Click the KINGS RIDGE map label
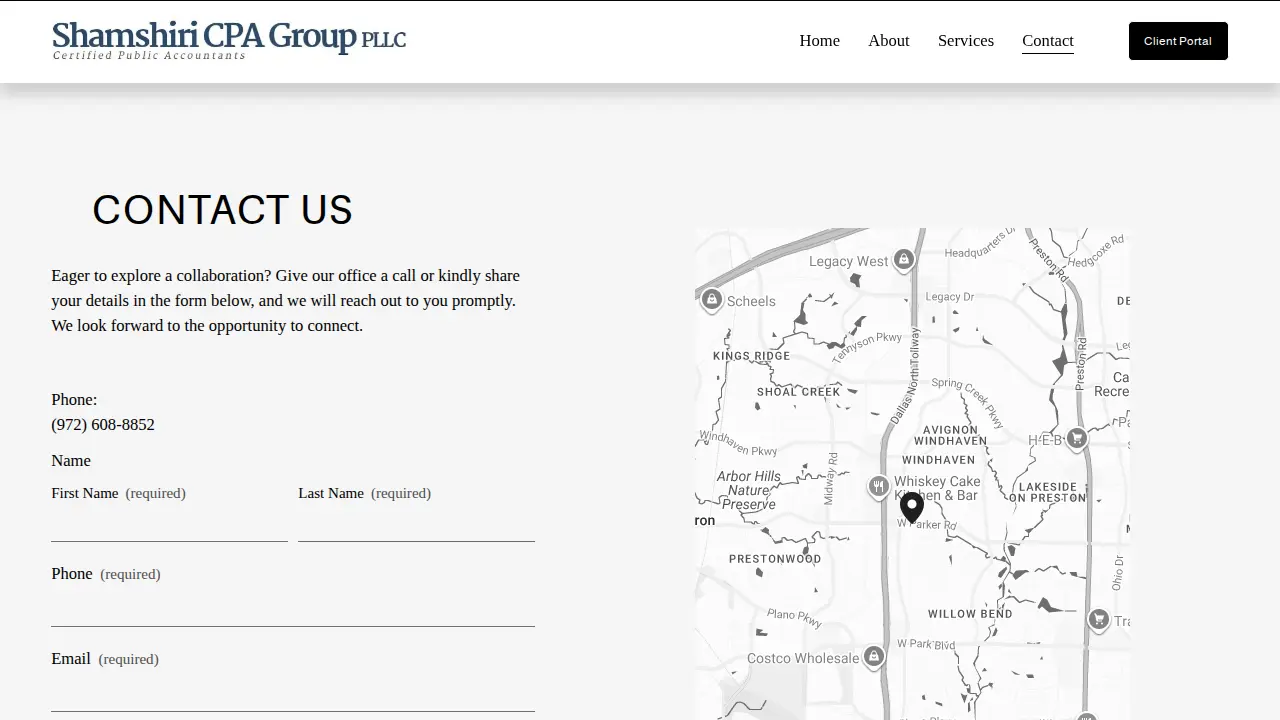The image size is (1280, 720). [x=751, y=356]
